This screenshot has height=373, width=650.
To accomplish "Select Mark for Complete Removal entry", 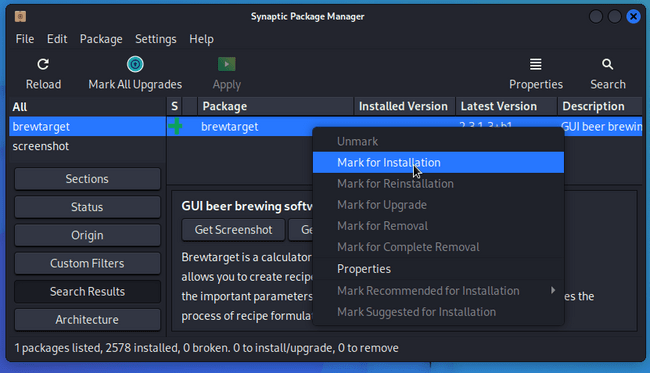I will [x=438, y=247].
